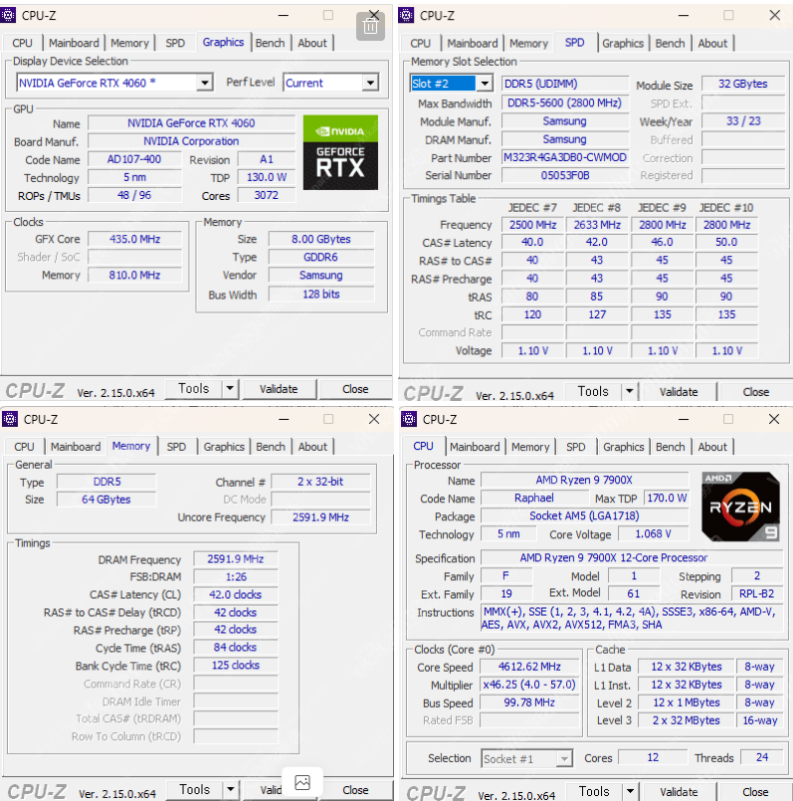Click Validate button in CPU window

point(678,792)
